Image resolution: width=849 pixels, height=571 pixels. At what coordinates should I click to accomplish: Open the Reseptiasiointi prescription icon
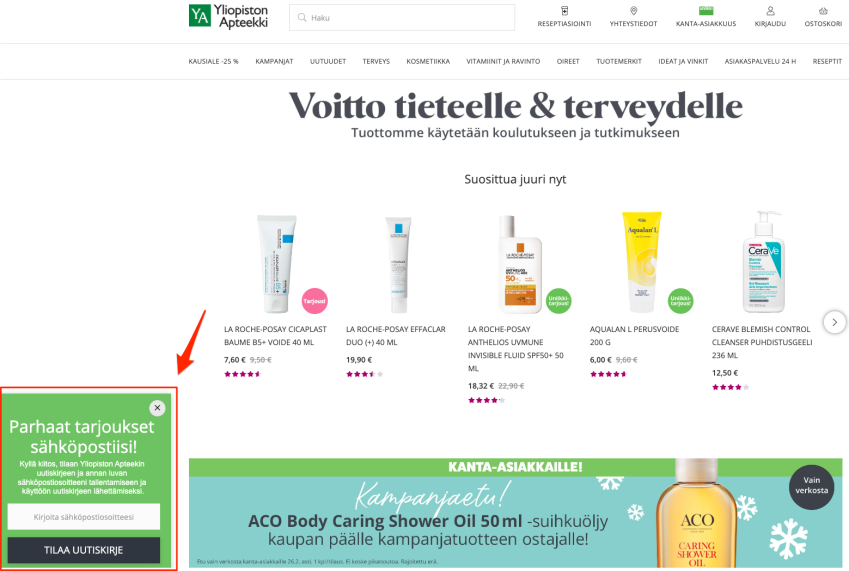click(564, 11)
